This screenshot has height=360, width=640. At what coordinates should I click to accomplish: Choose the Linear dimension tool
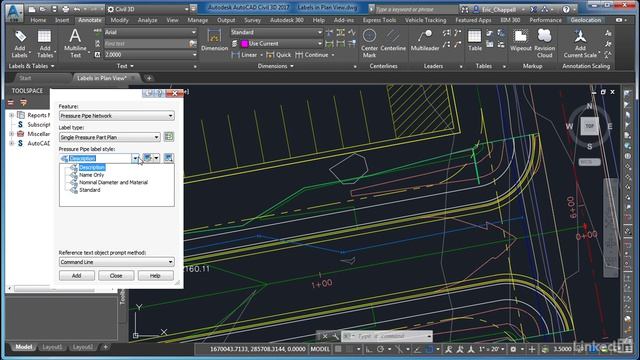244,55
